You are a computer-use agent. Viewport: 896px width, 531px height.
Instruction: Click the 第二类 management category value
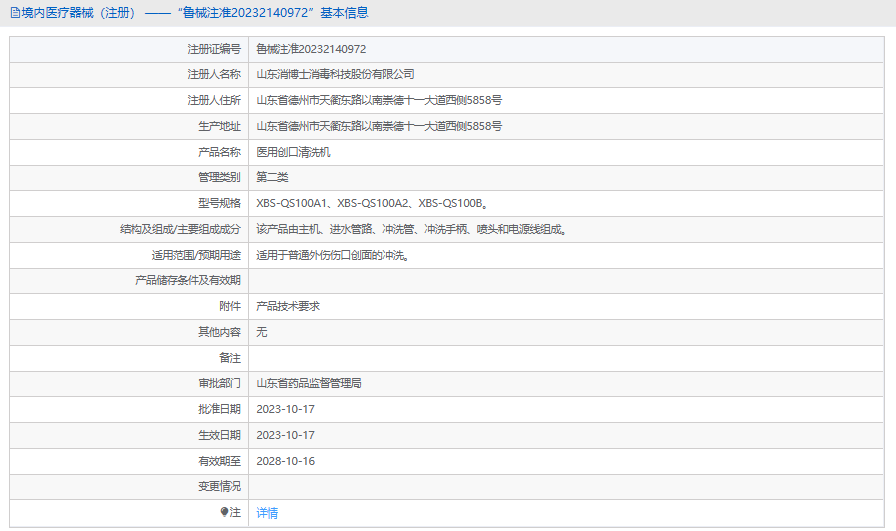click(272, 177)
